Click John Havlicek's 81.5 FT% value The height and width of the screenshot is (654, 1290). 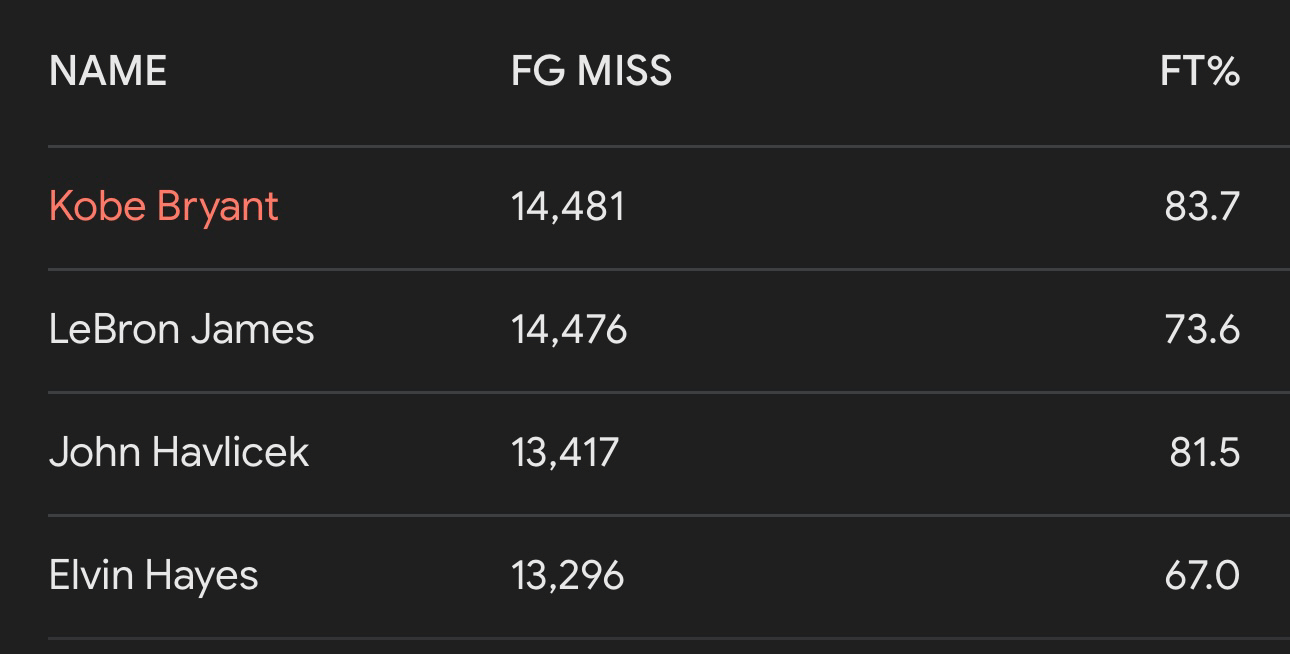(x=1205, y=452)
